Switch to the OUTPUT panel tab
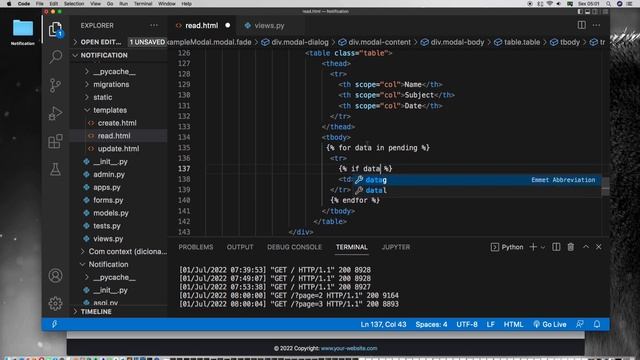 (x=240, y=247)
